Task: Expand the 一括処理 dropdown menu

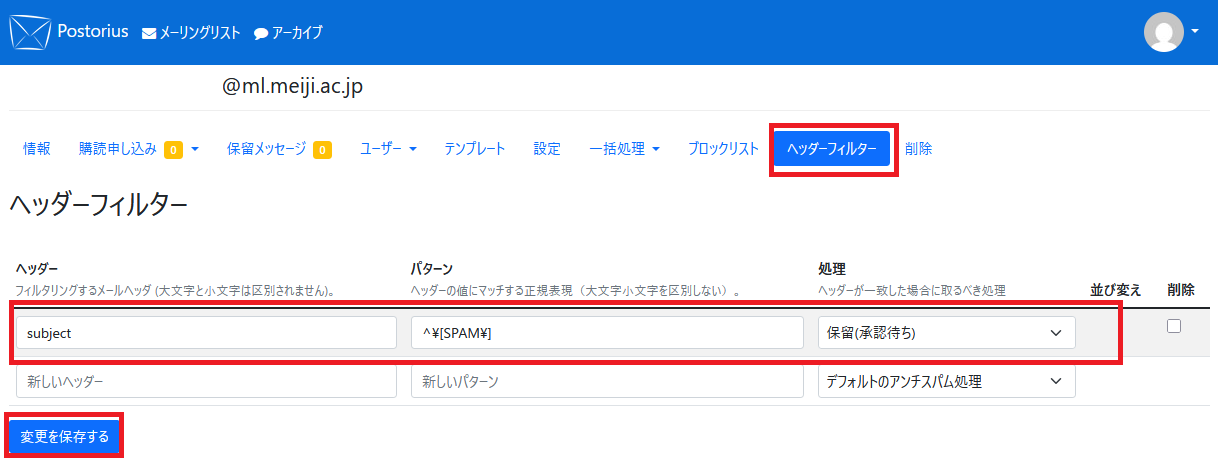Action: tap(656, 149)
